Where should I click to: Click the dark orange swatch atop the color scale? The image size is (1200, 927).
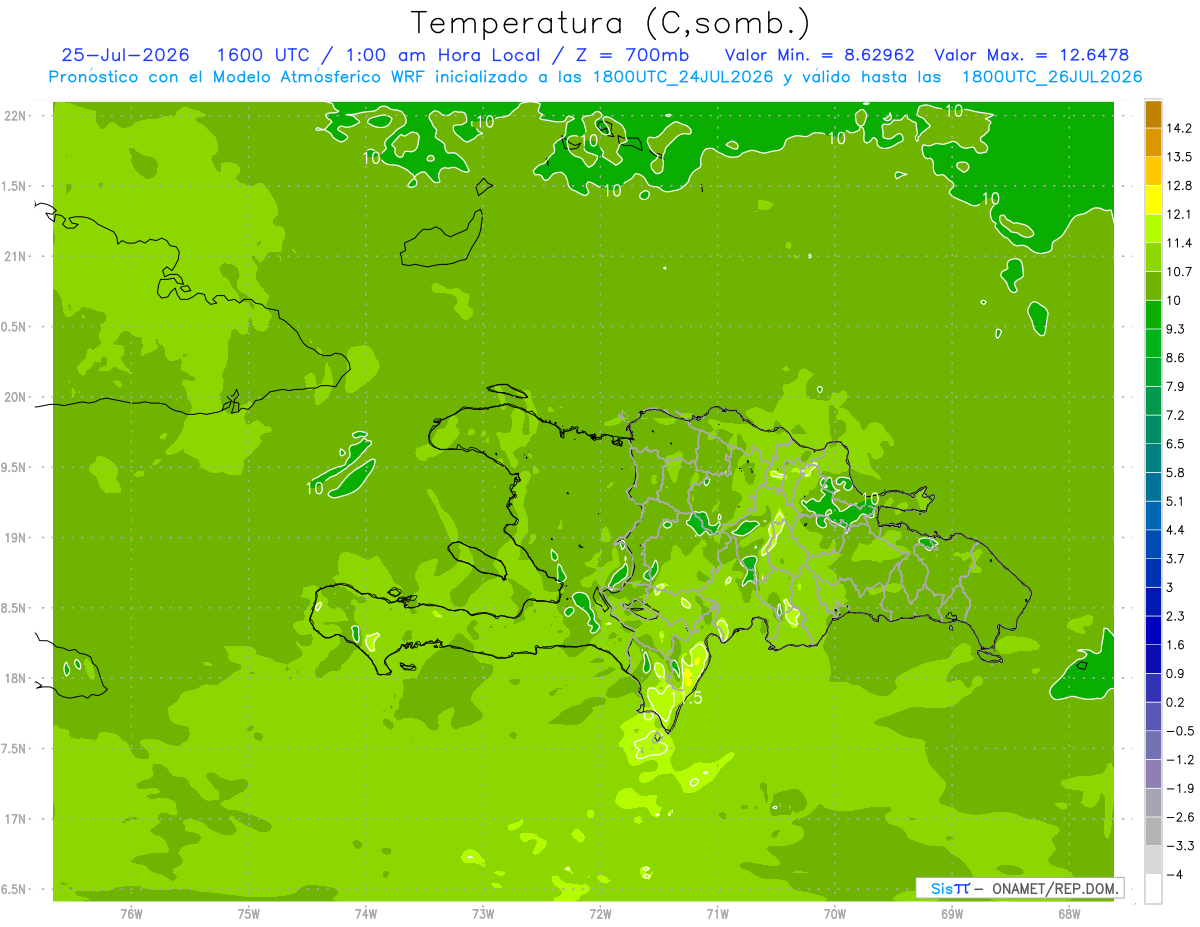pyautogui.click(x=1153, y=114)
